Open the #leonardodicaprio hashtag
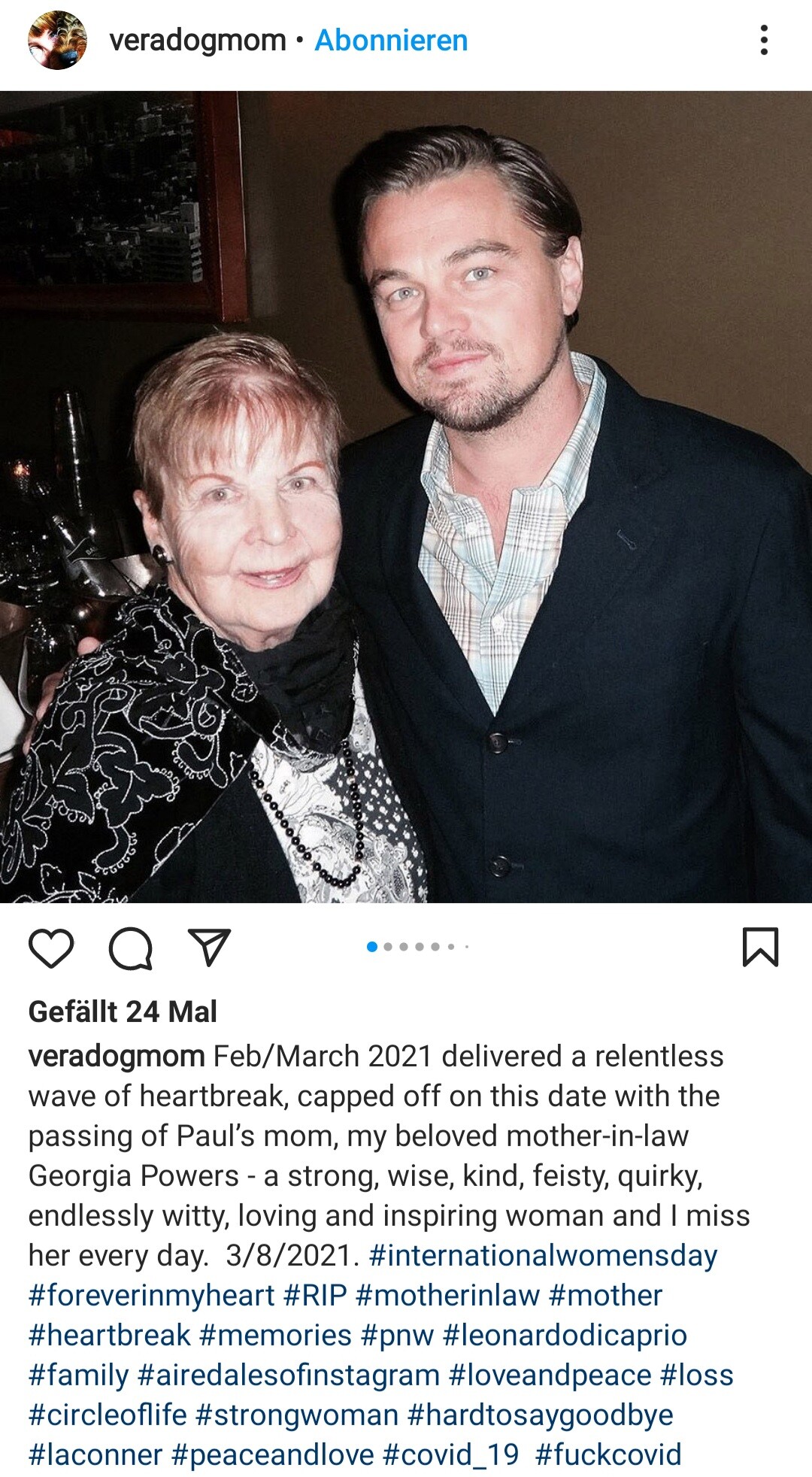This screenshot has width=812, height=1477. (x=565, y=1336)
